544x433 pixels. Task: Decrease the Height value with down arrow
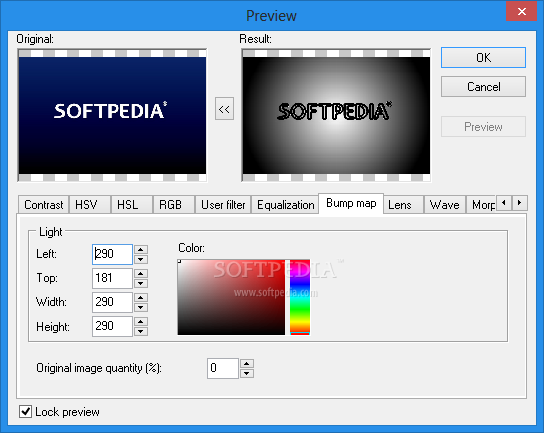click(141, 331)
